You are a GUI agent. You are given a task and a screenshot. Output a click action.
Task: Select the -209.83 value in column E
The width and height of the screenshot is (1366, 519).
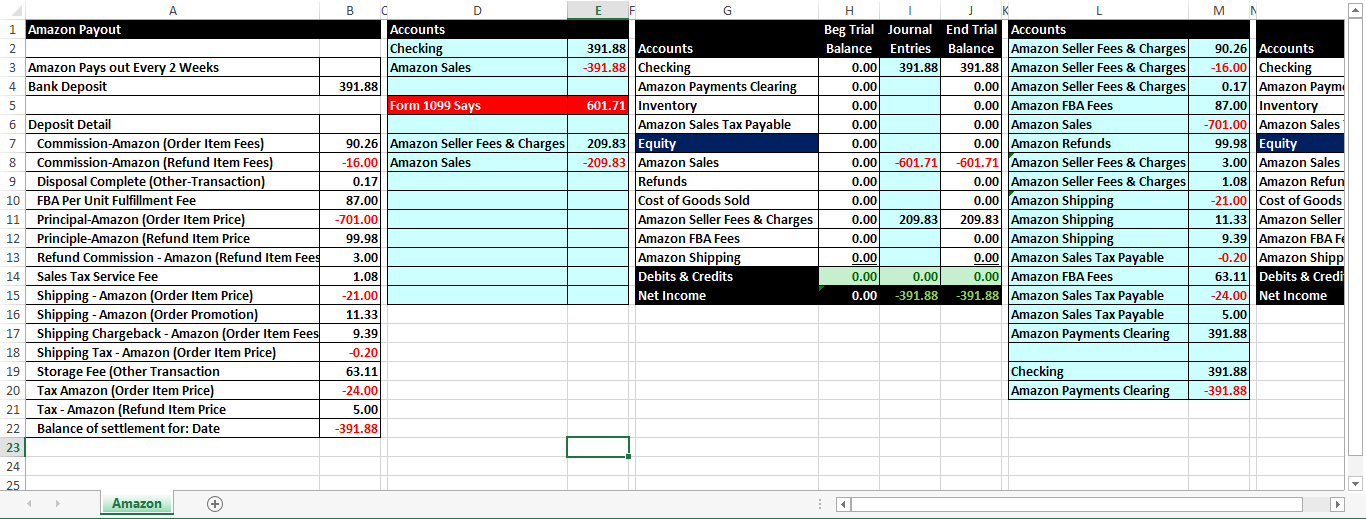point(597,162)
